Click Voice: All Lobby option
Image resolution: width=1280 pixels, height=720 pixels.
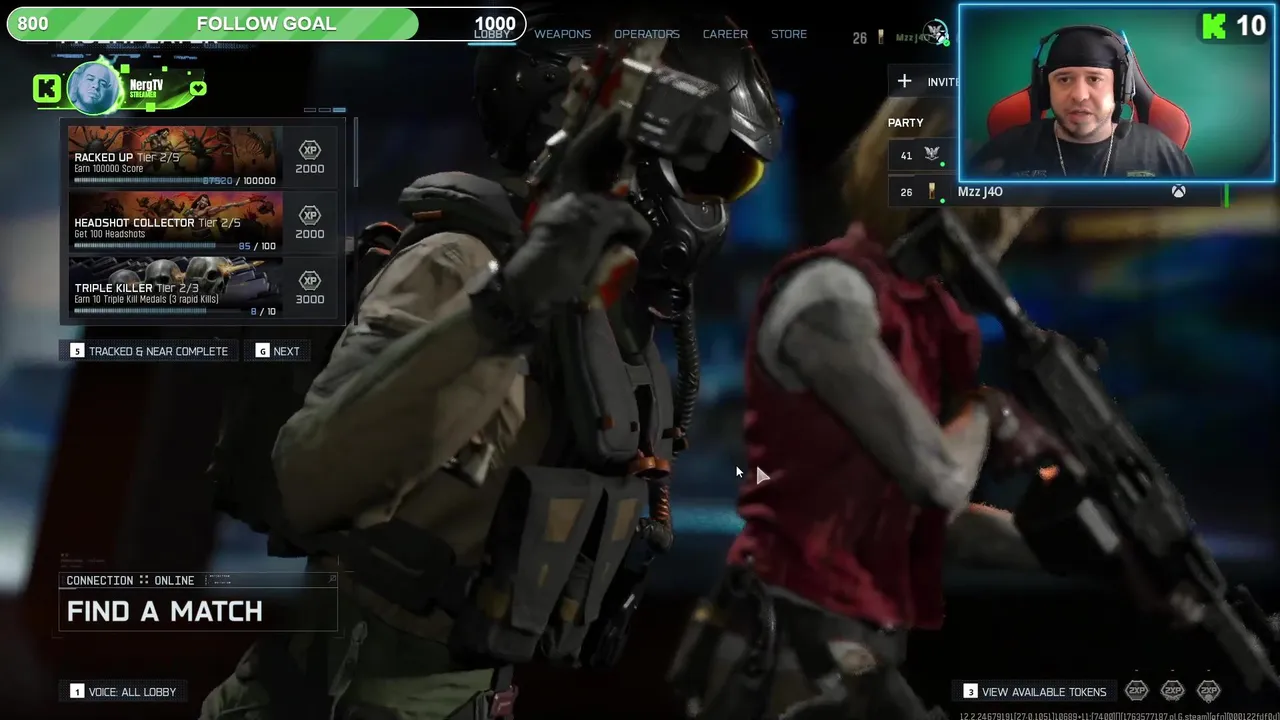click(123, 692)
